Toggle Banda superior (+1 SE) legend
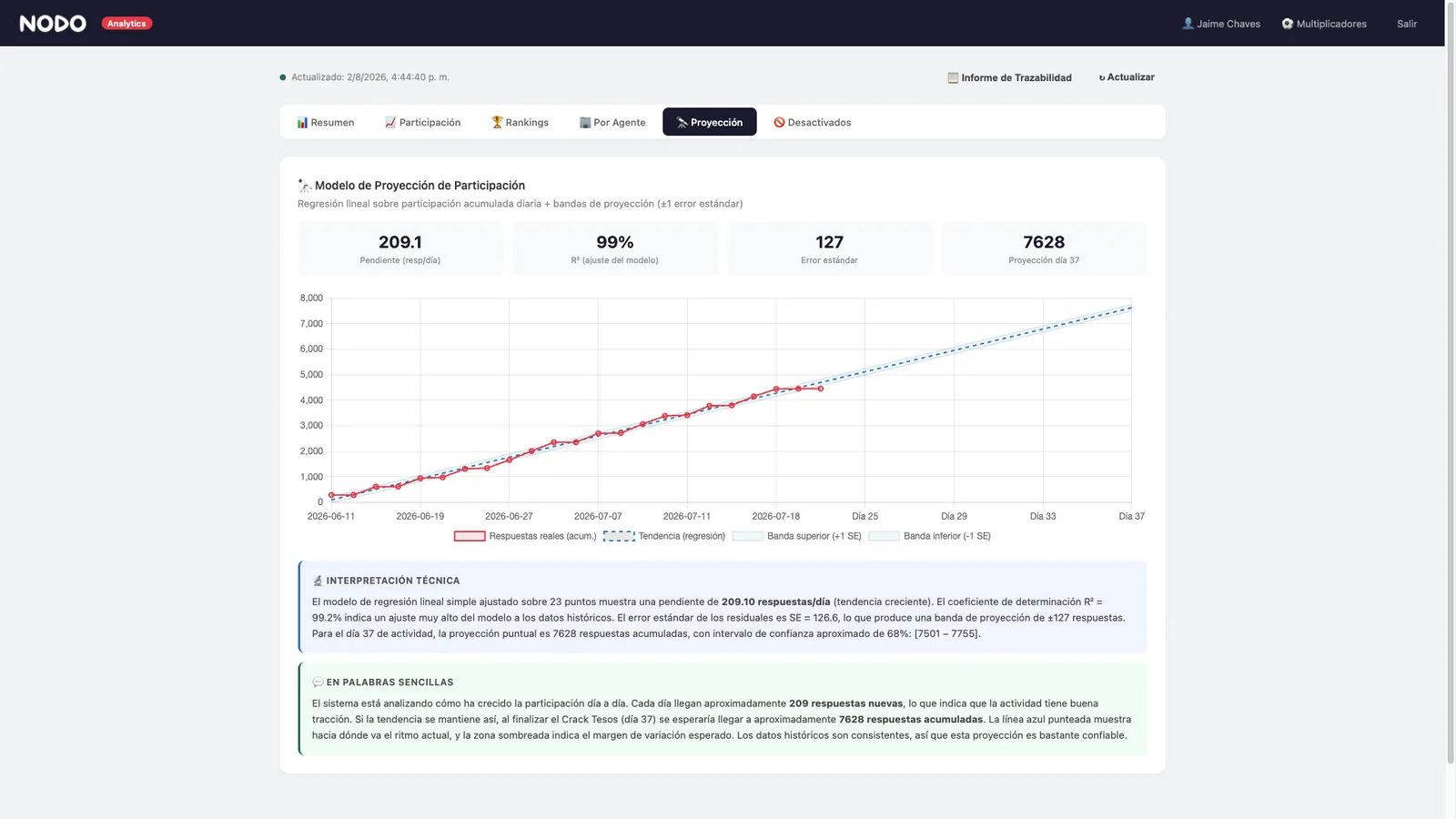1456x819 pixels. tap(797, 536)
